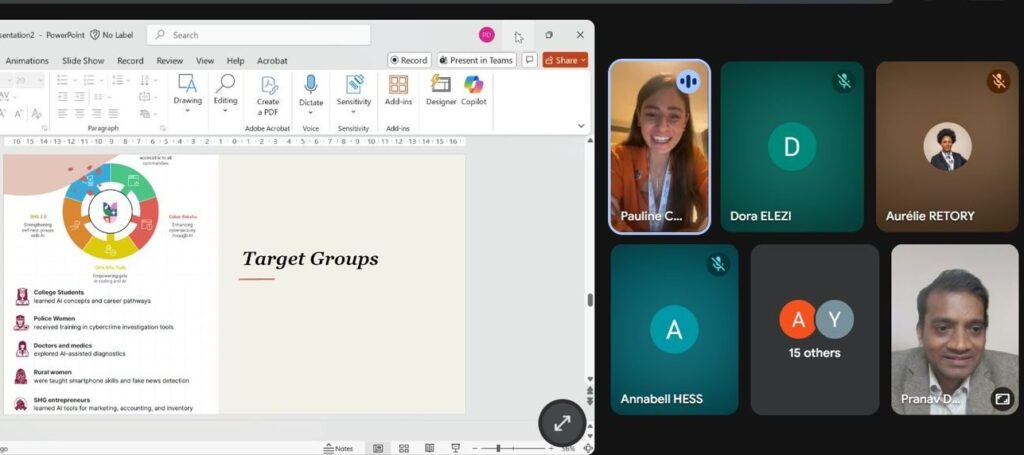Click the round expand shared-screen button

coord(562,423)
